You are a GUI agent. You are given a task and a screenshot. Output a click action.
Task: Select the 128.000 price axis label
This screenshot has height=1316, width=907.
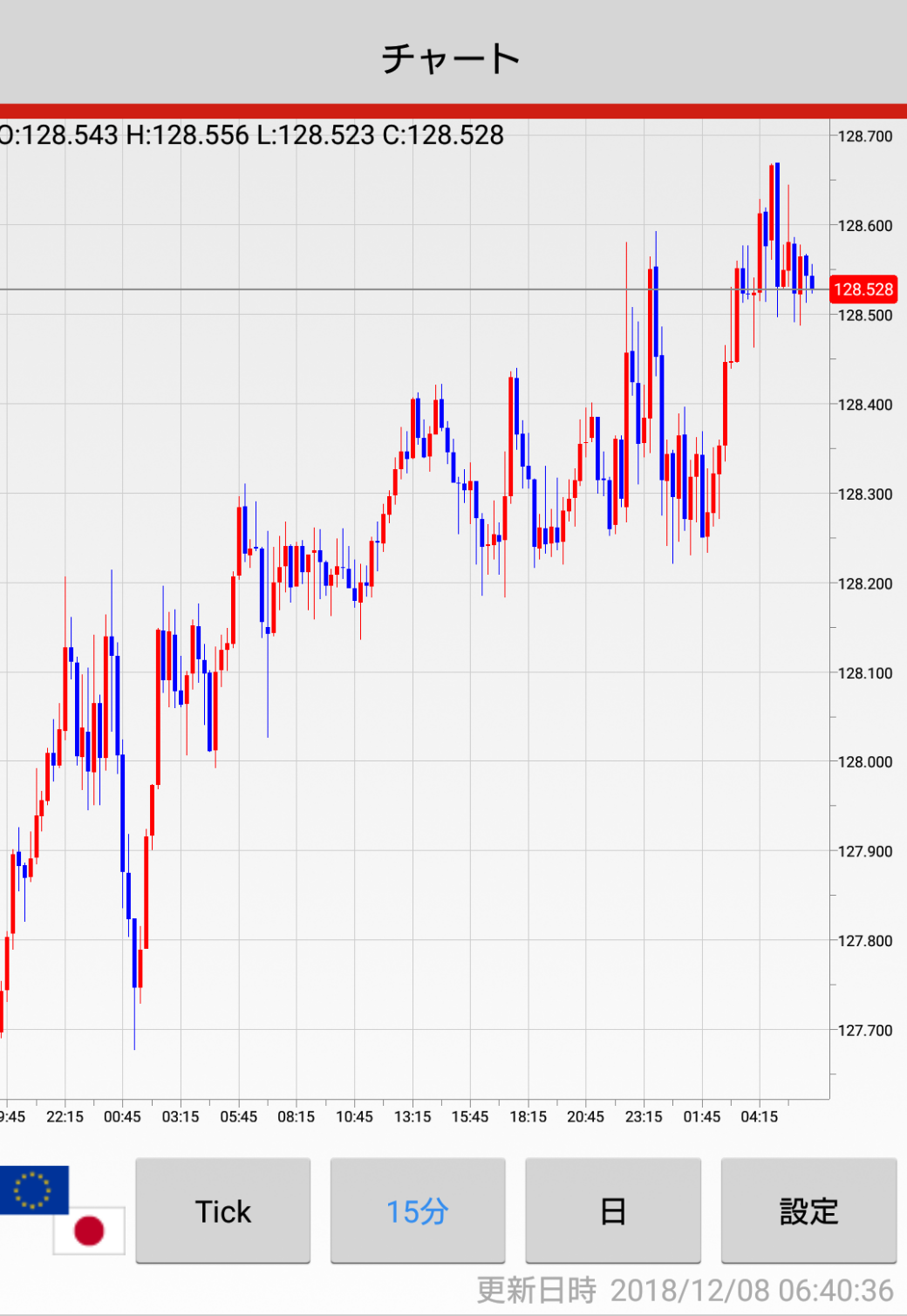(x=865, y=761)
